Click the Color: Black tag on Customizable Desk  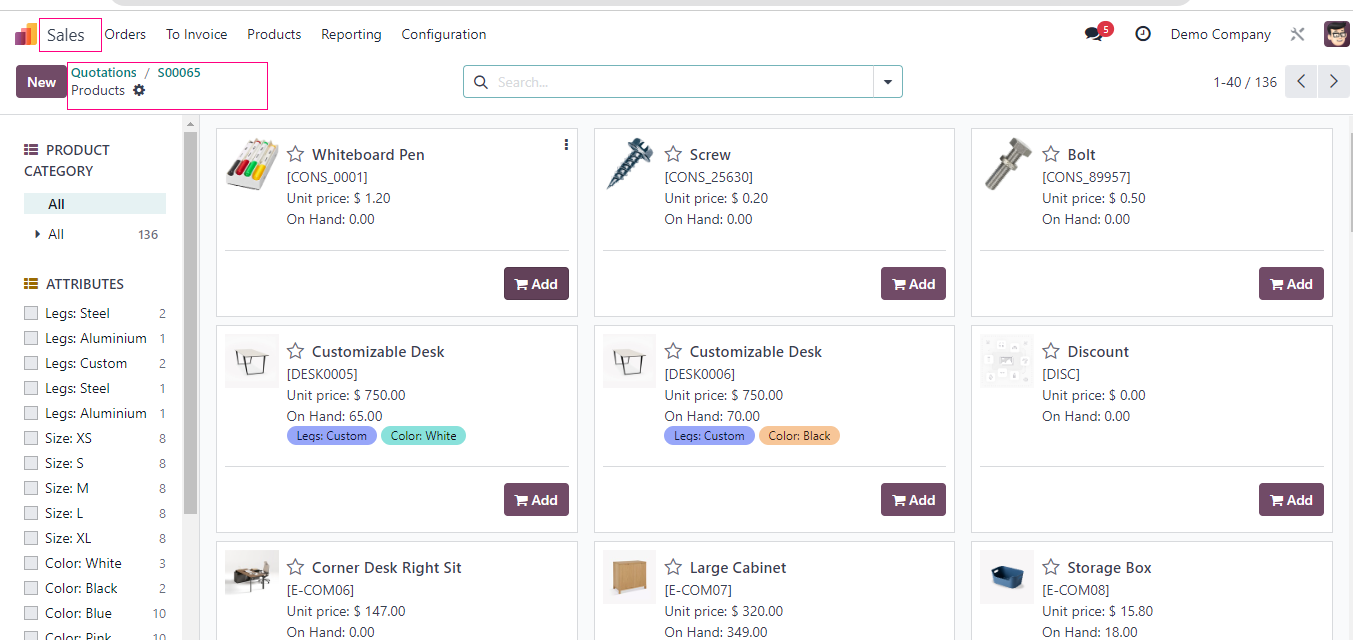(799, 436)
